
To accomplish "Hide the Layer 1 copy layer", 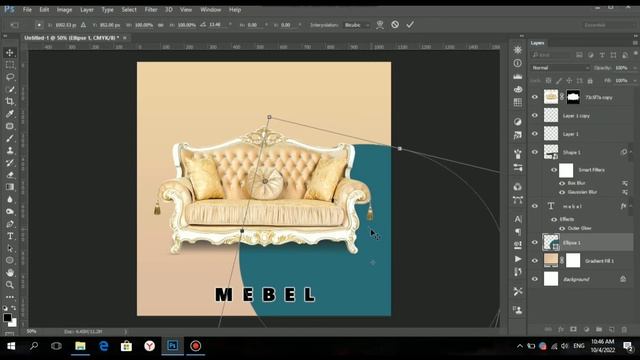I will pos(535,116).
